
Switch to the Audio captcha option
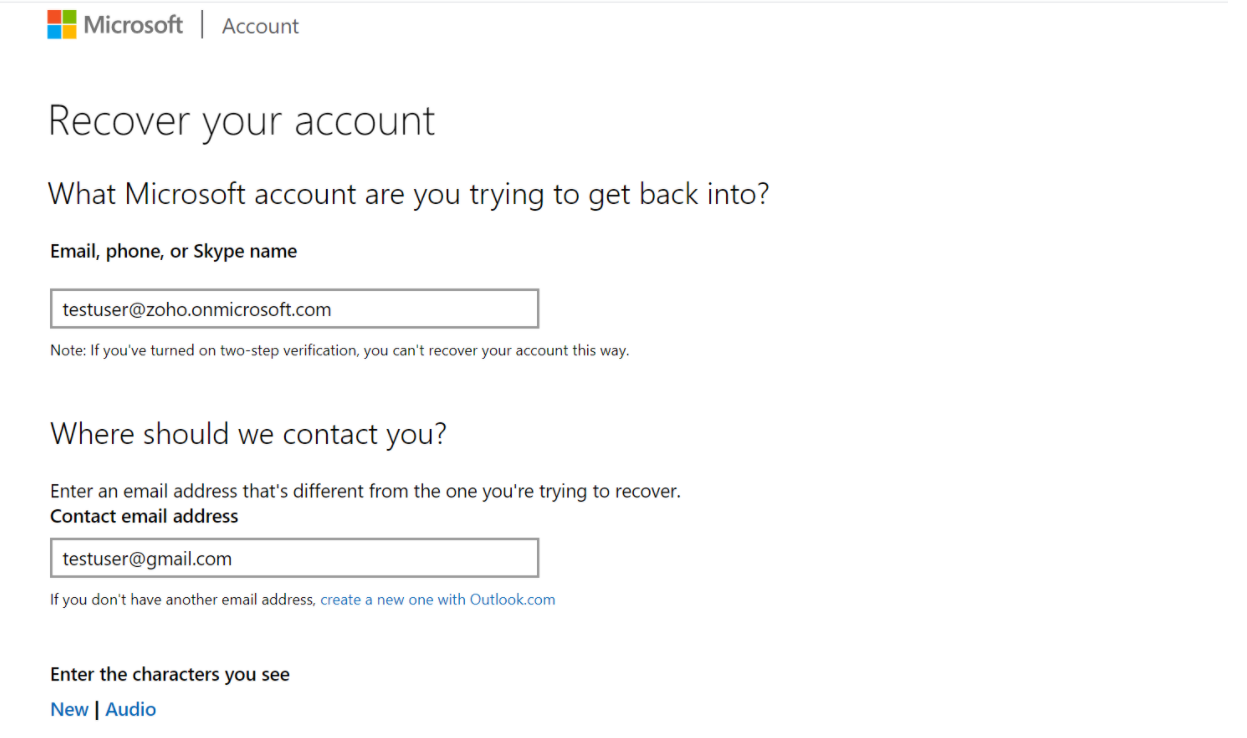coord(131,709)
